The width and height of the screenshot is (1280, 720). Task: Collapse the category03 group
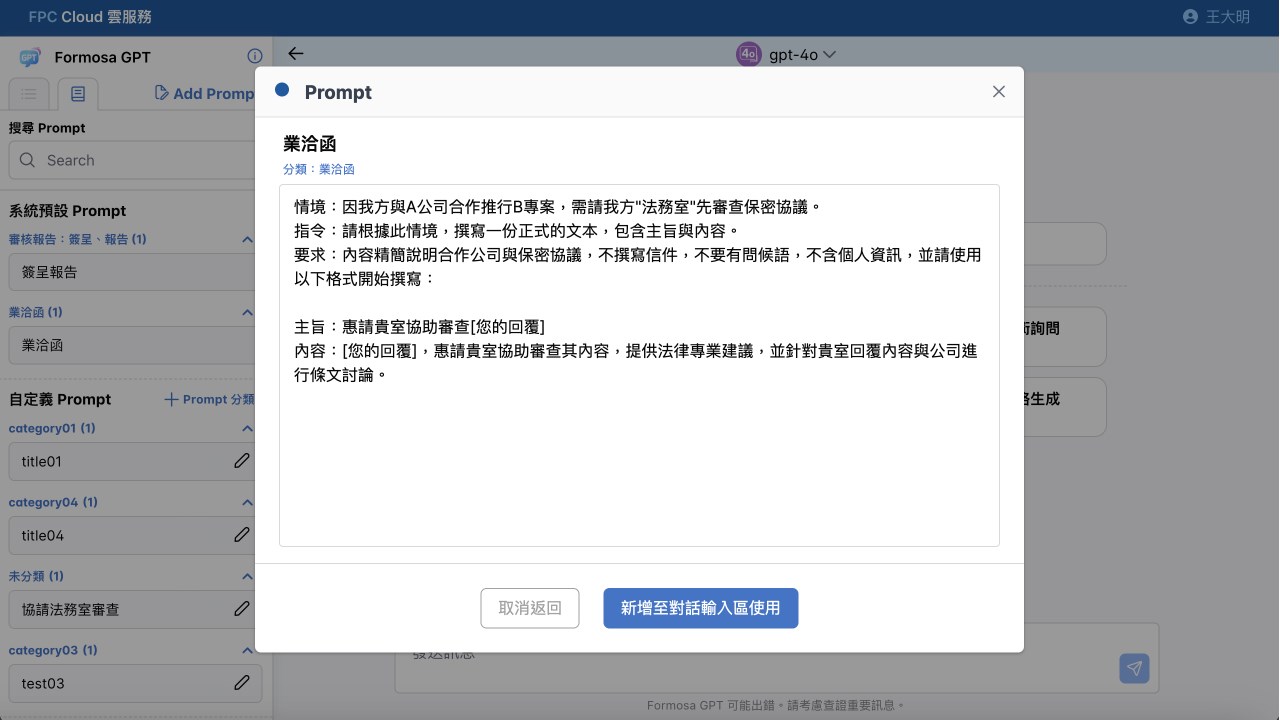pos(248,651)
